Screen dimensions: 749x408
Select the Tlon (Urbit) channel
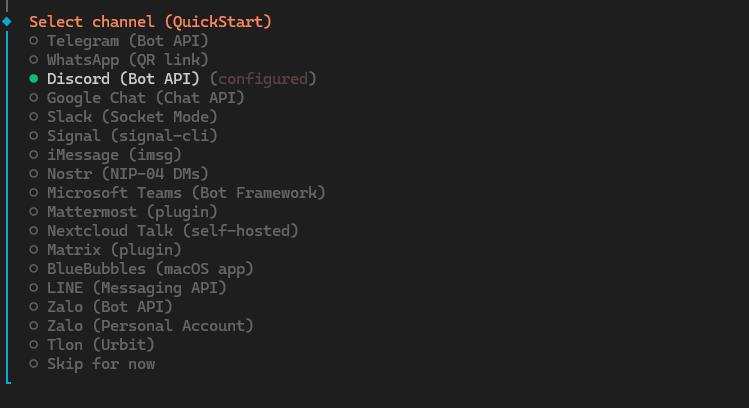coord(100,345)
